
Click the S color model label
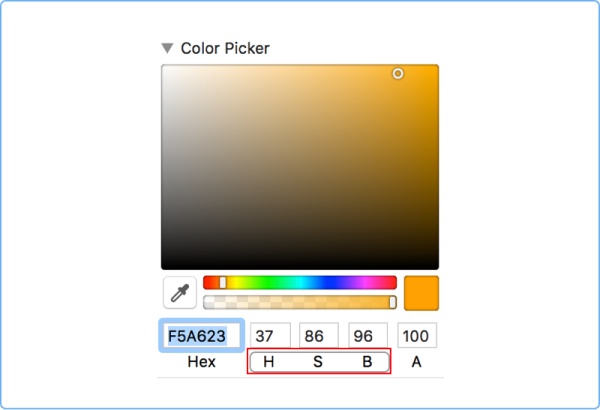pyautogui.click(x=318, y=362)
